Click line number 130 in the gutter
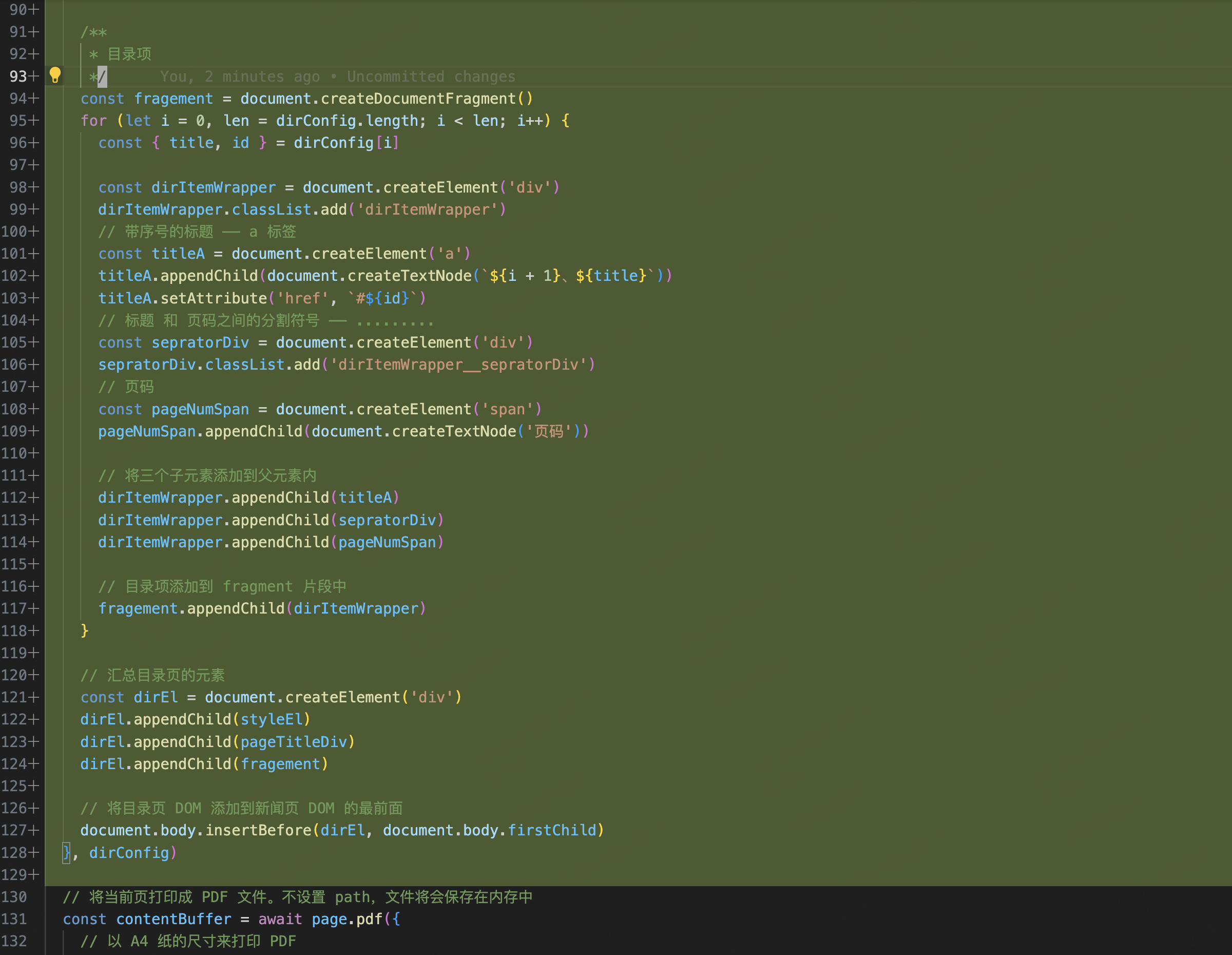Viewport: 1232px width, 955px height. click(13, 897)
